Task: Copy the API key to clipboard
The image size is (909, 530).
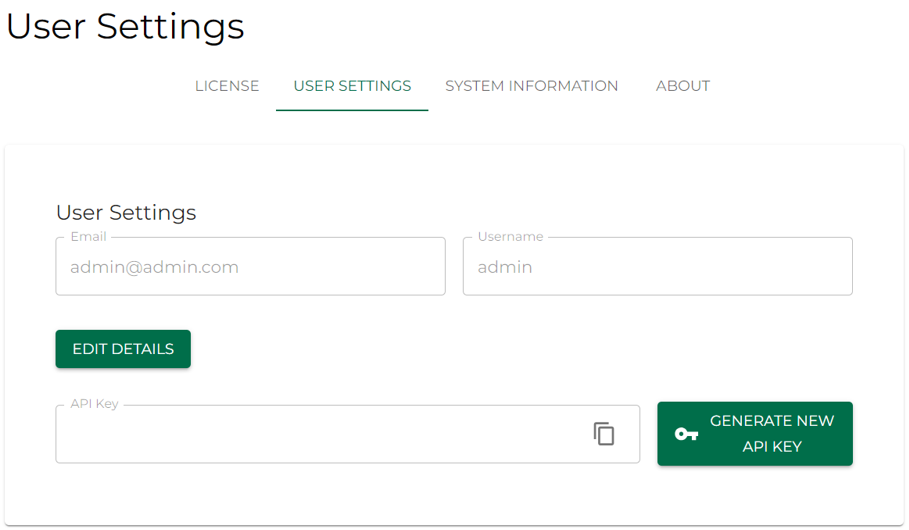Action: 603,434
